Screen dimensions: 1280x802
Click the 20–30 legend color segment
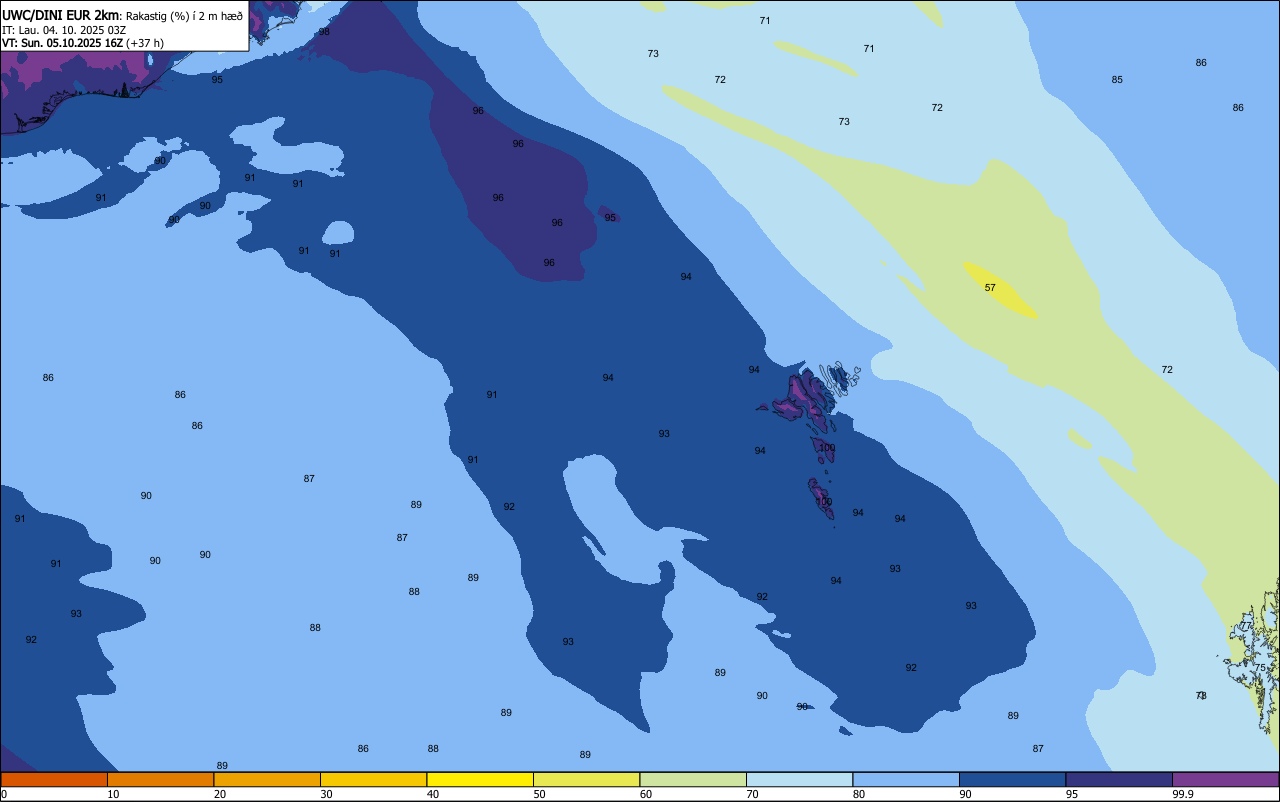tap(267, 779)
